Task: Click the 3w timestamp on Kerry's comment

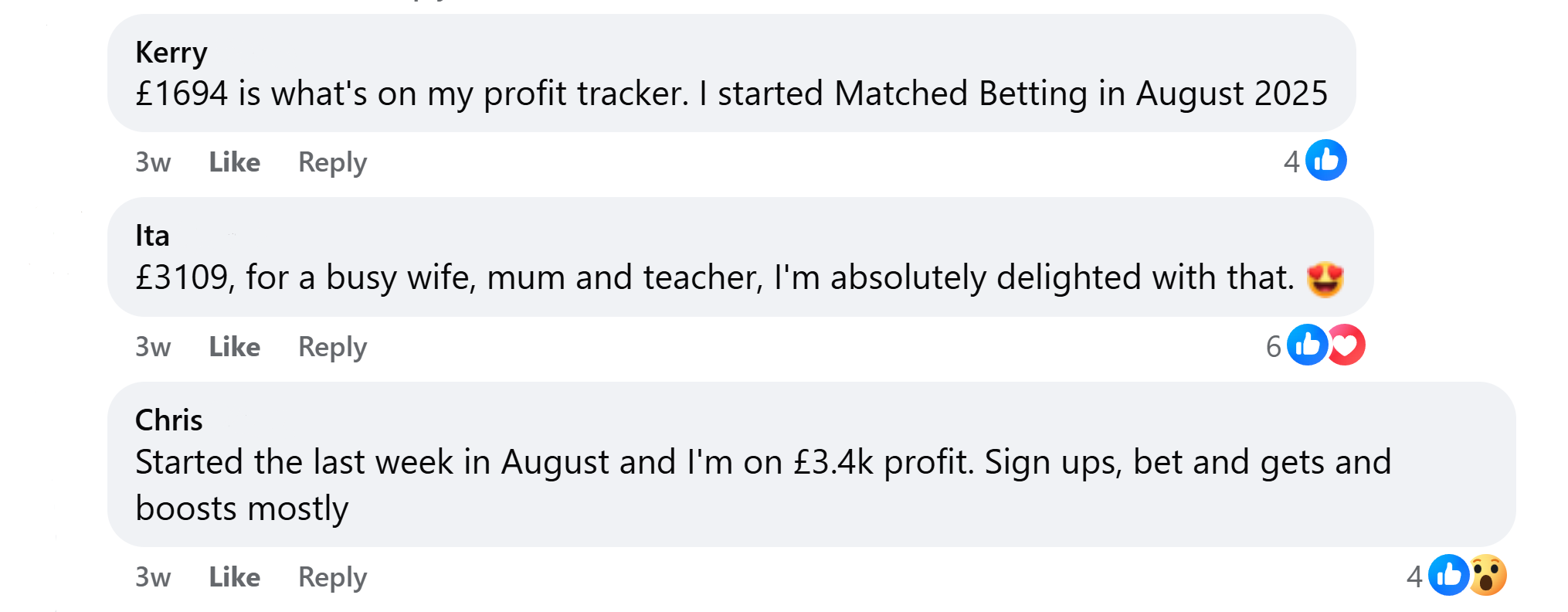Action: pos(151,162)
